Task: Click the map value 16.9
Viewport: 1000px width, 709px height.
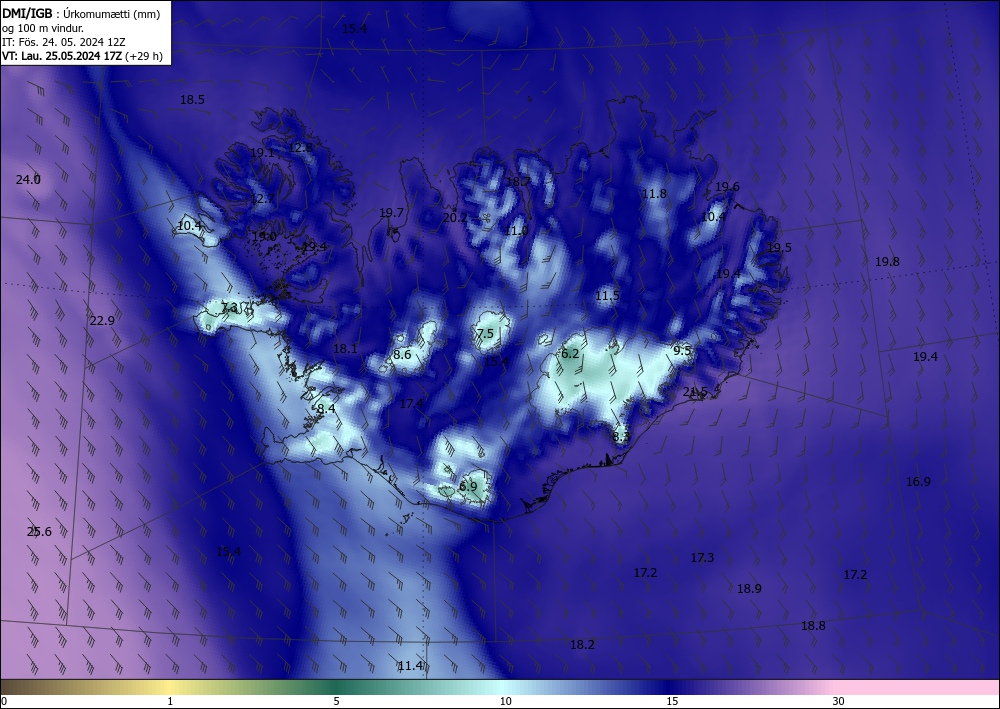Action: [x=918, y=482]
